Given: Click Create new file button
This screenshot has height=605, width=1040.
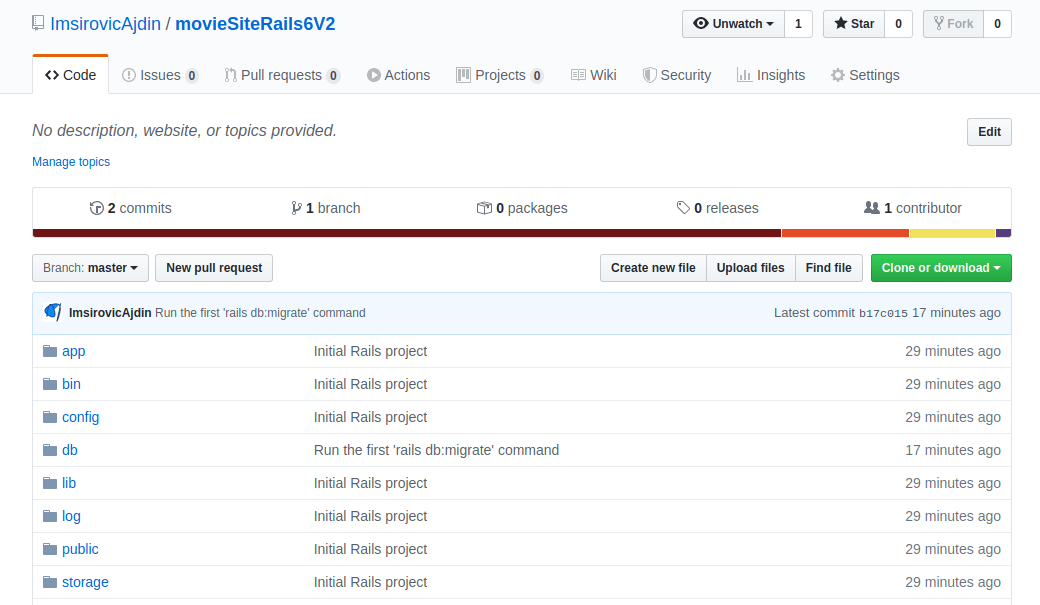Looking at the screenshot, I should (x=653, y=268).
